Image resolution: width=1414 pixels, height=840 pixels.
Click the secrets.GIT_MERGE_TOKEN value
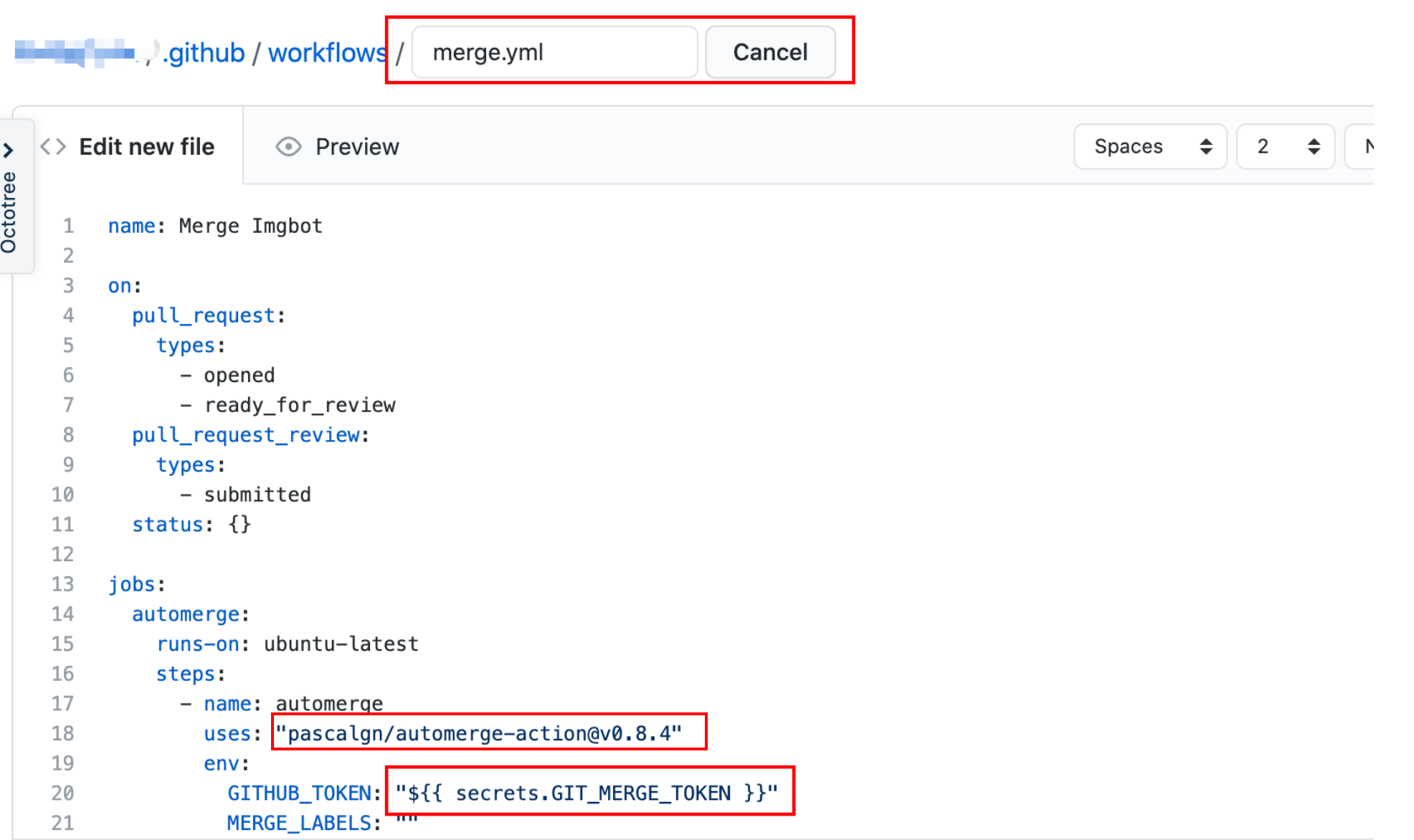pyautogui.click(x=587, y=793)
